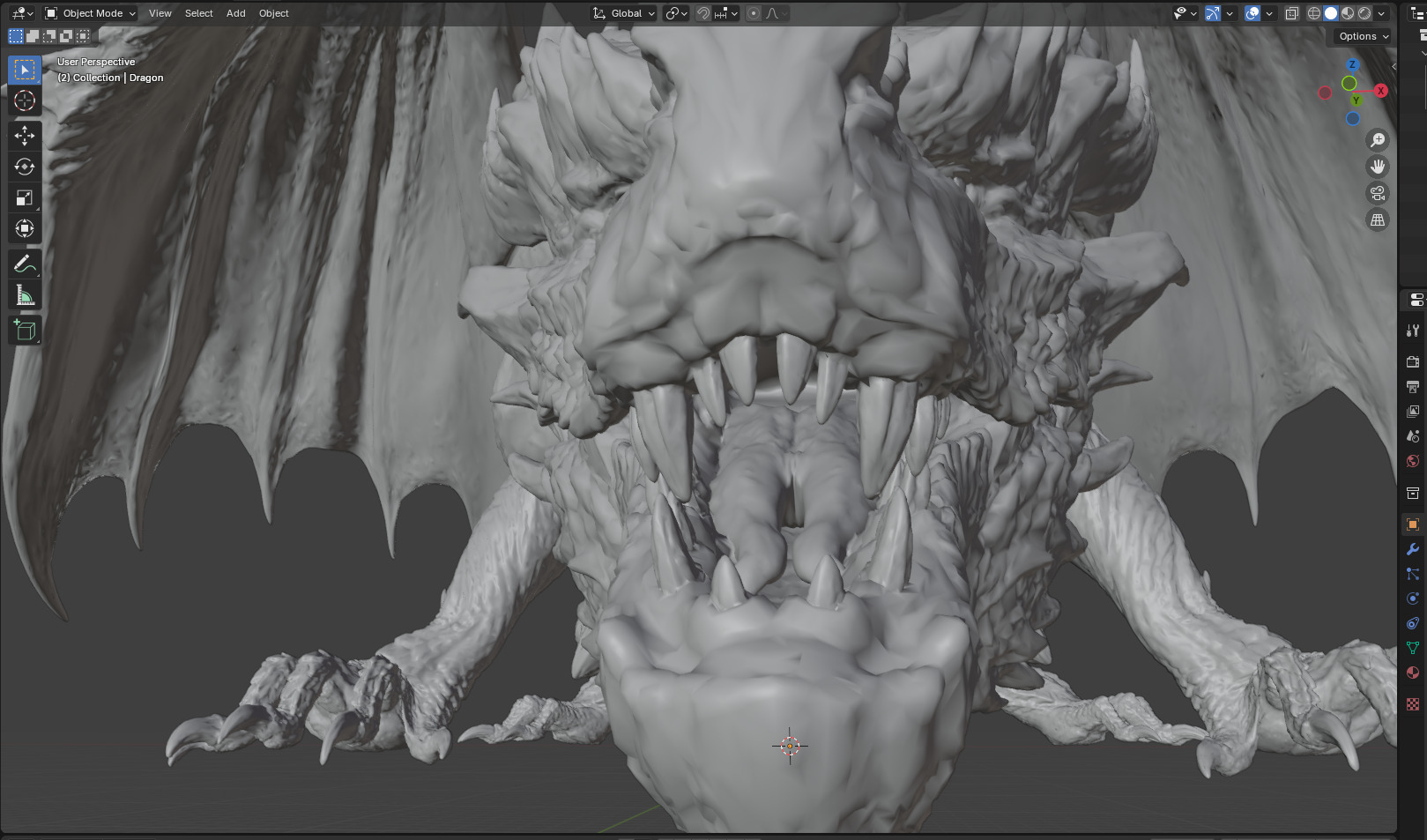Open the snapping options dropdown
Image resolution: width=1427 pixels, height=840 pixels.
pos(726,13)
